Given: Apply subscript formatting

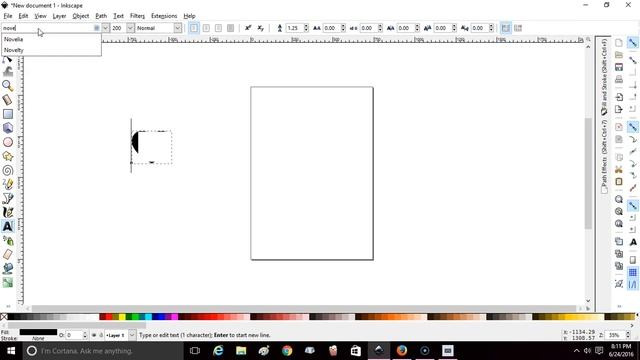Looking at the screenshot, I should click(260, 28).
